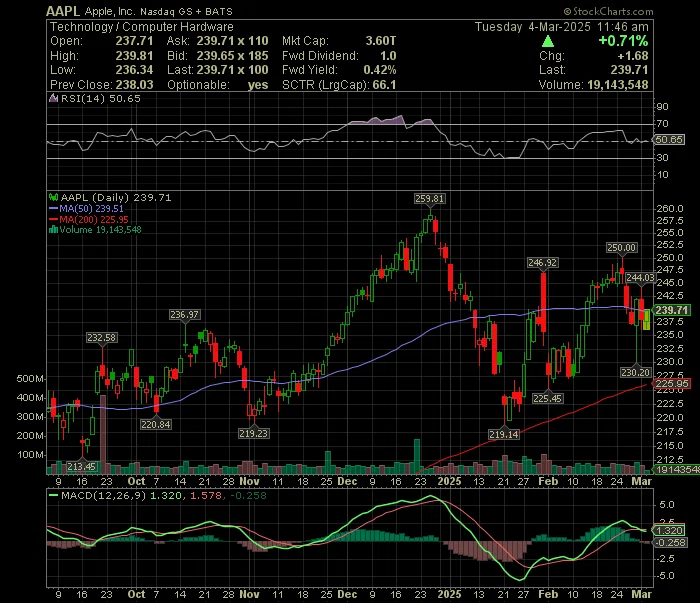Click the 219.14 low price annotation
Viewport: 700px width, 603px height.
click(504, 435)
